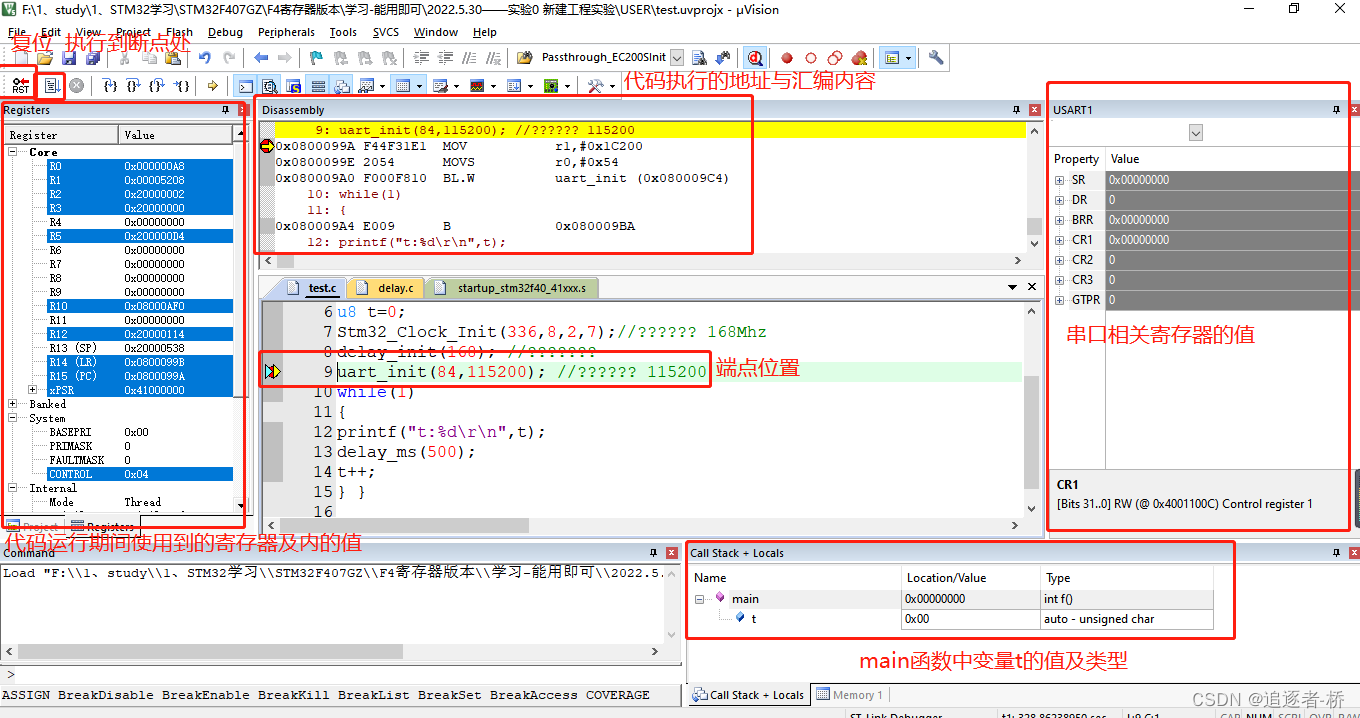Image resolution: width=1360 pixels, height=718 pixels.
Task: Open the Watch windows button
Action: pos(366,86)
